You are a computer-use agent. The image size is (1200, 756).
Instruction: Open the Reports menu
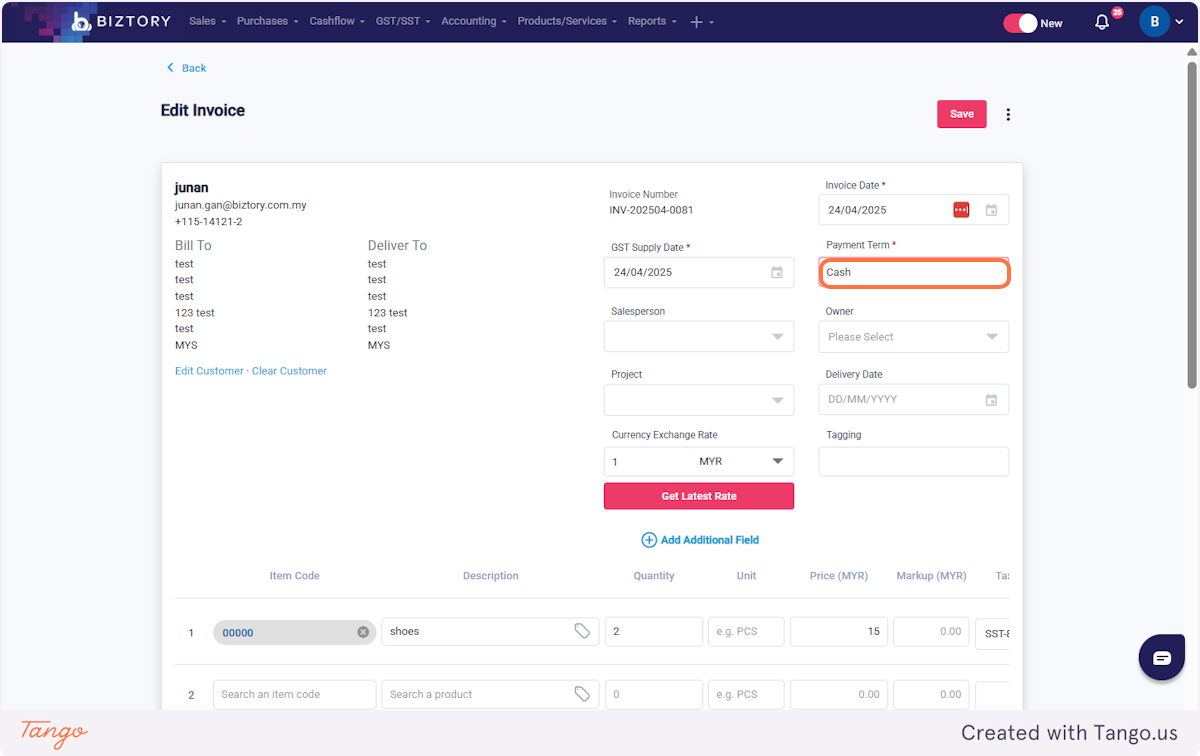pyautogui.click(x=652, y=21)
